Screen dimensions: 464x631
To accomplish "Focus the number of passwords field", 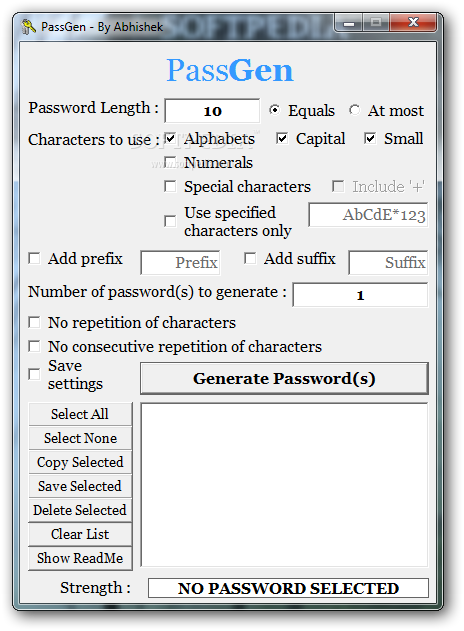I will click(x=360, y=295).
